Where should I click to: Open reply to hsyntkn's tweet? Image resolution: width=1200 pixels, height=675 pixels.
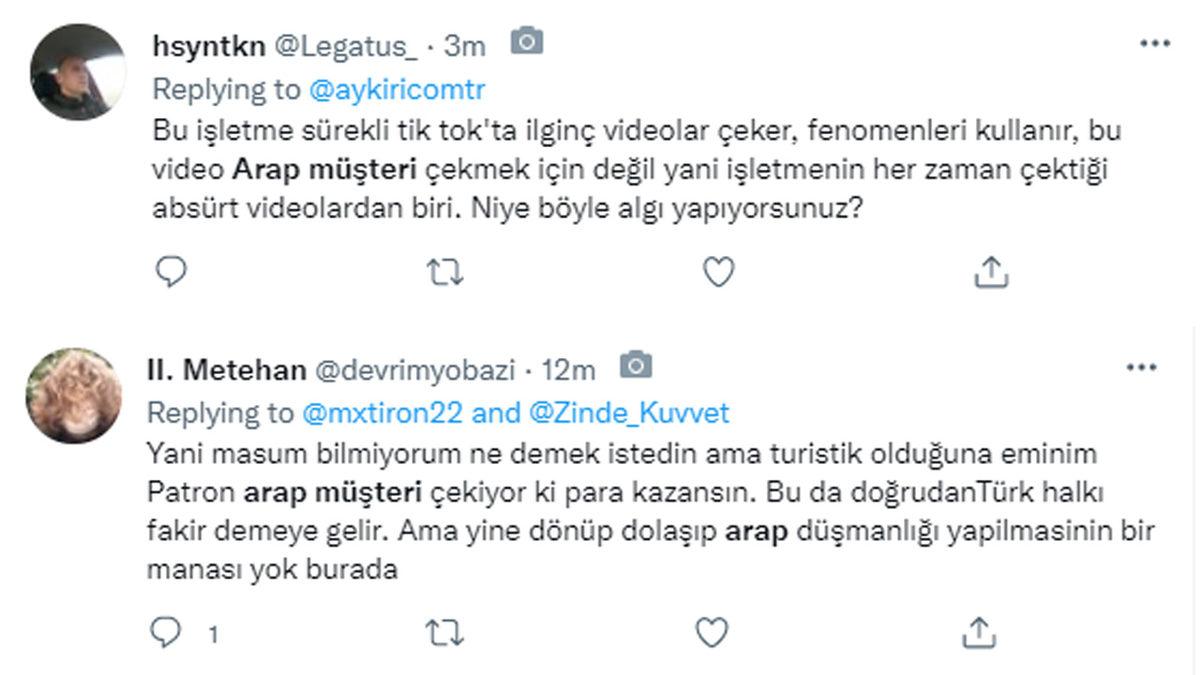pos(172,269)
